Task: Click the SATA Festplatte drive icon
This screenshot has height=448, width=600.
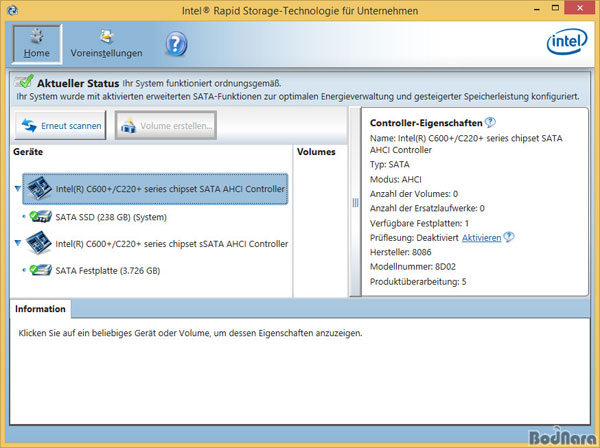Action: coord(41,270)
